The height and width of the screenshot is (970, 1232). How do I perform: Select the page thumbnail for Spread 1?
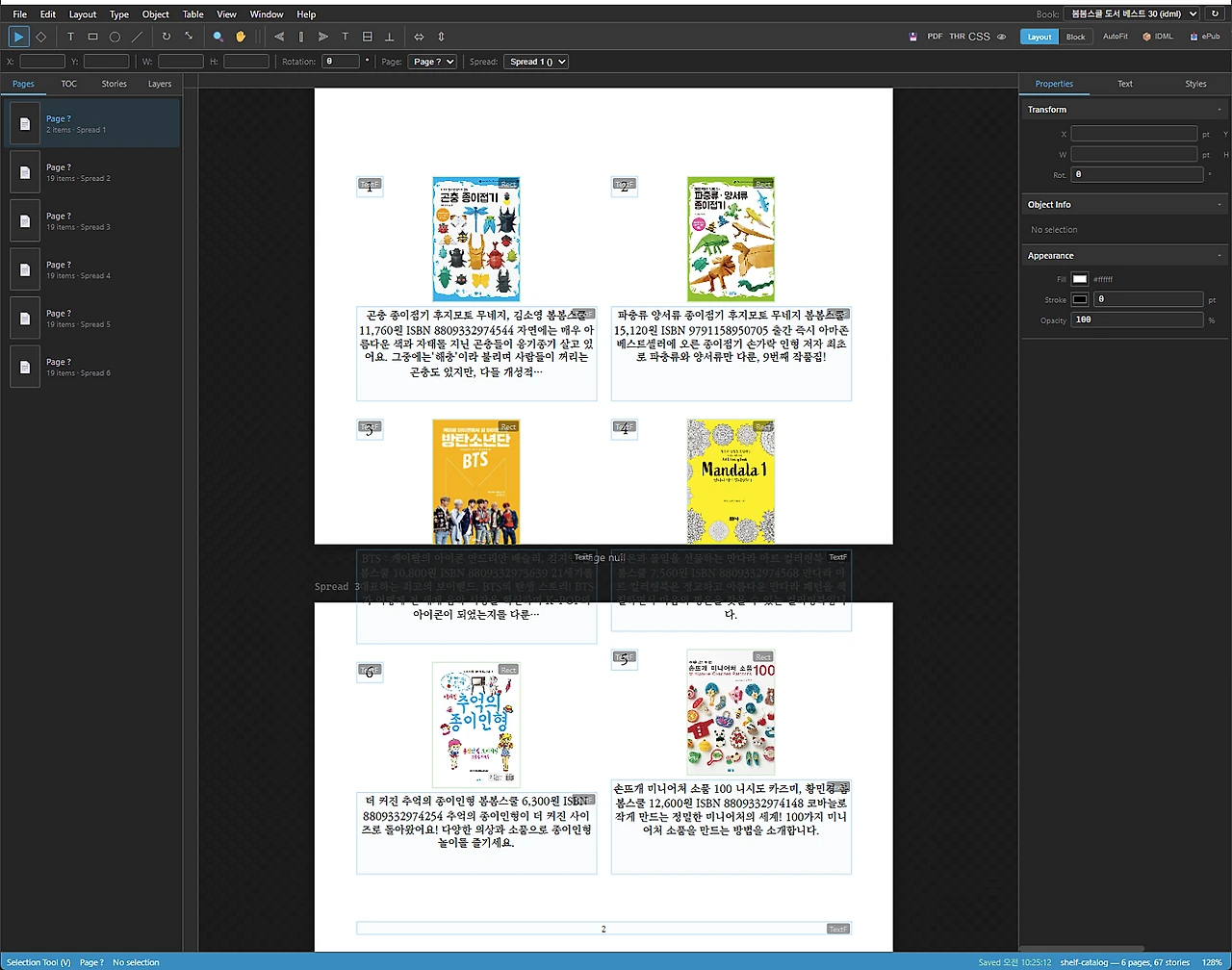coord(25,123)
